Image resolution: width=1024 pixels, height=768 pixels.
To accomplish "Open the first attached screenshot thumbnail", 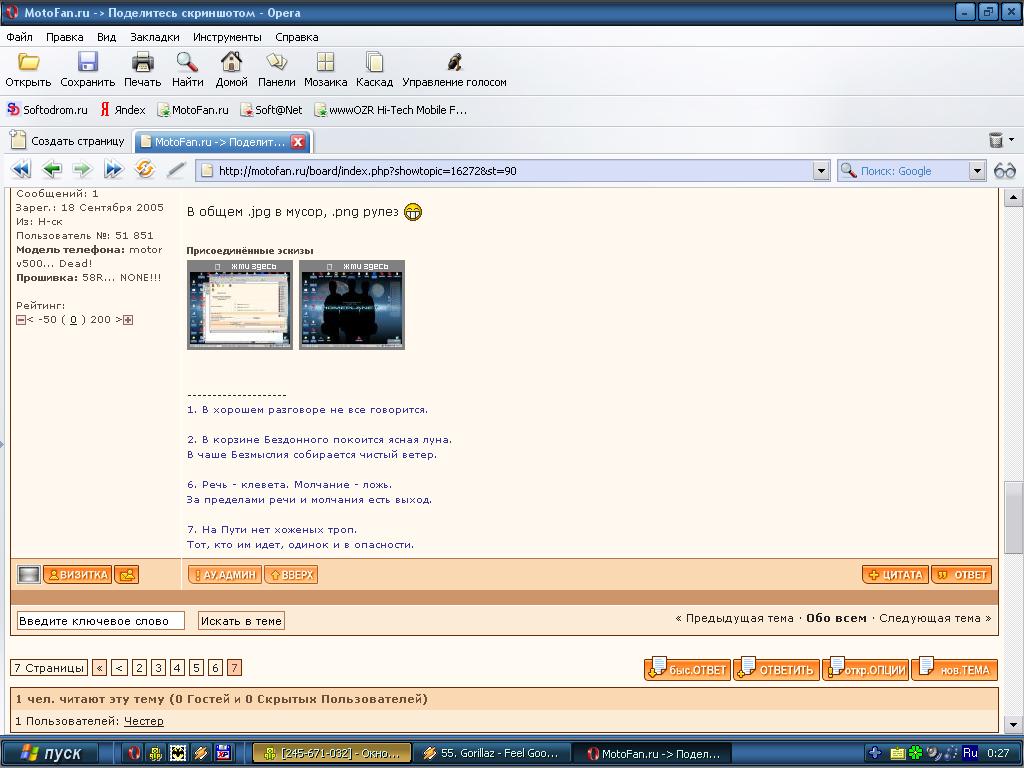I will pyautogui.click(x=240, y=305).
